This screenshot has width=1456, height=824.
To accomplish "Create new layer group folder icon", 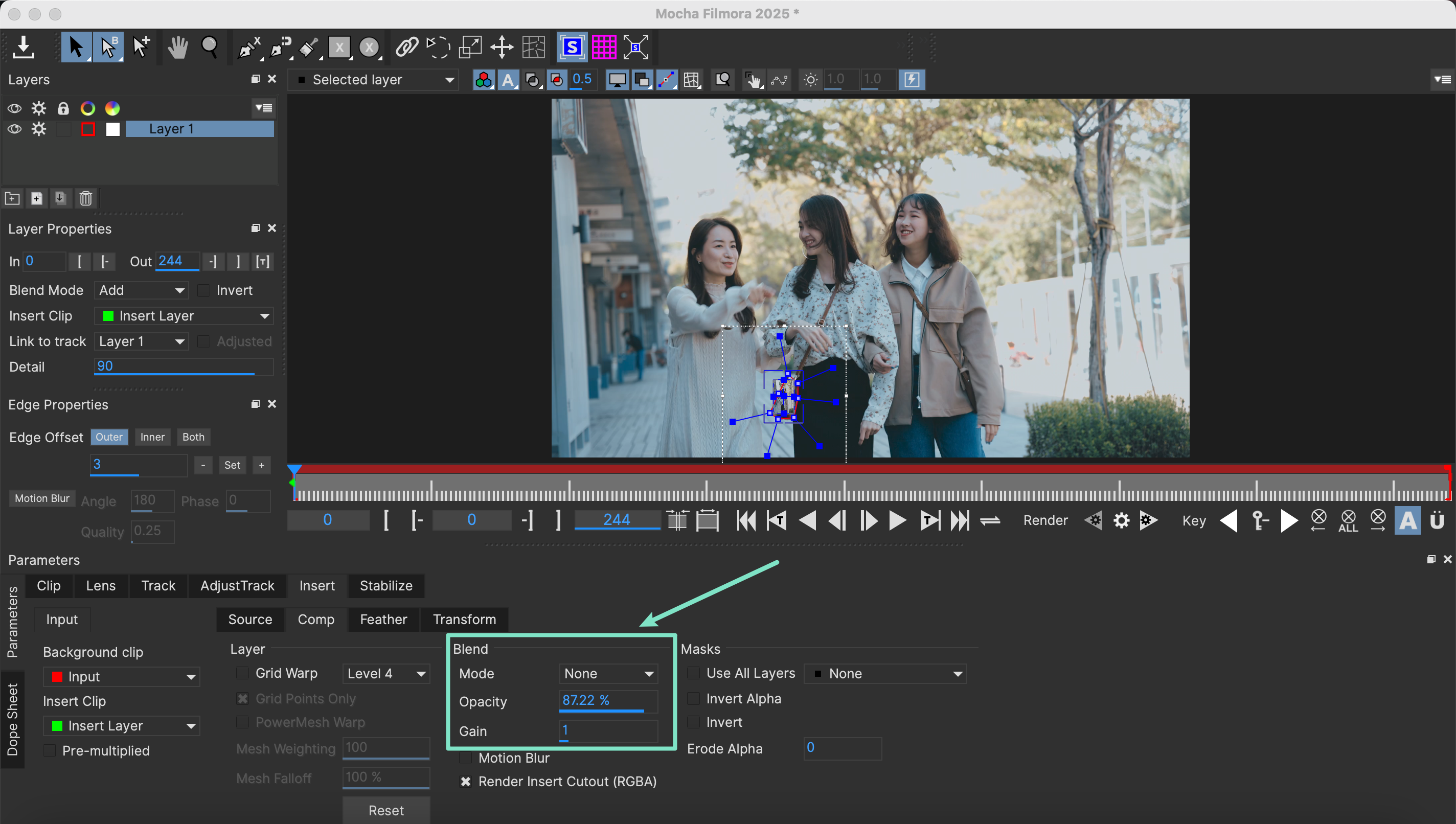I will [x=12, y=199].
